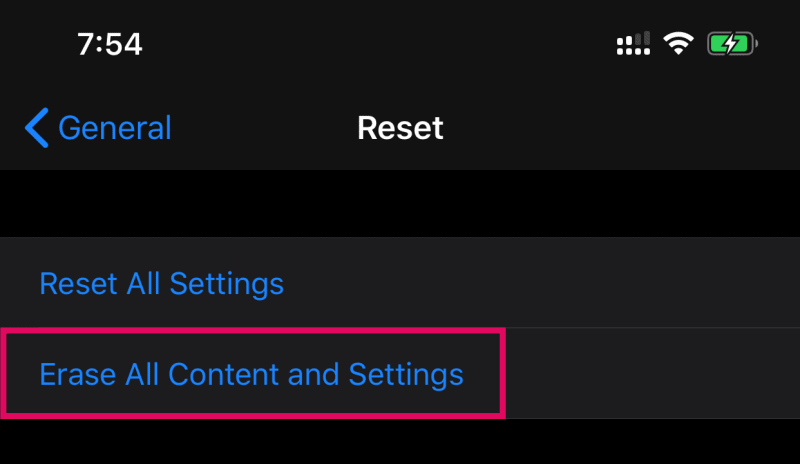
Task: Tap the Wi-Fi status icon
Action: click(x=678, y=43)
